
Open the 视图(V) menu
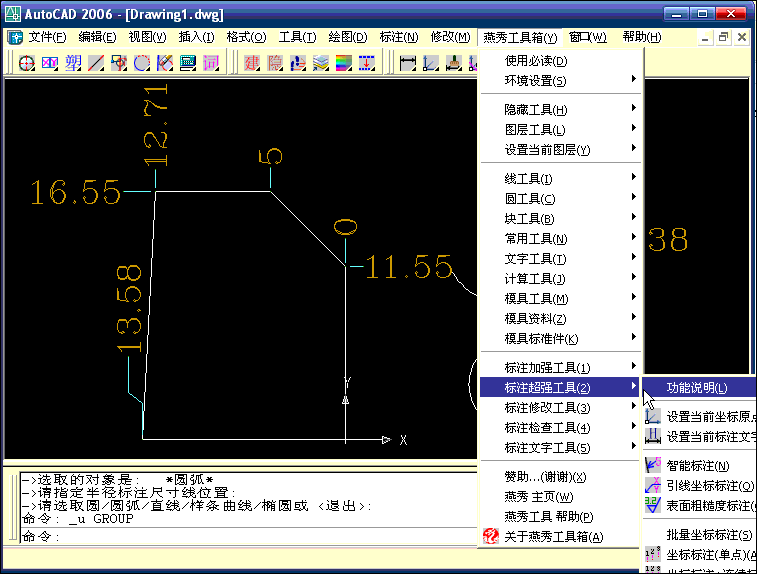click(147, 37)
